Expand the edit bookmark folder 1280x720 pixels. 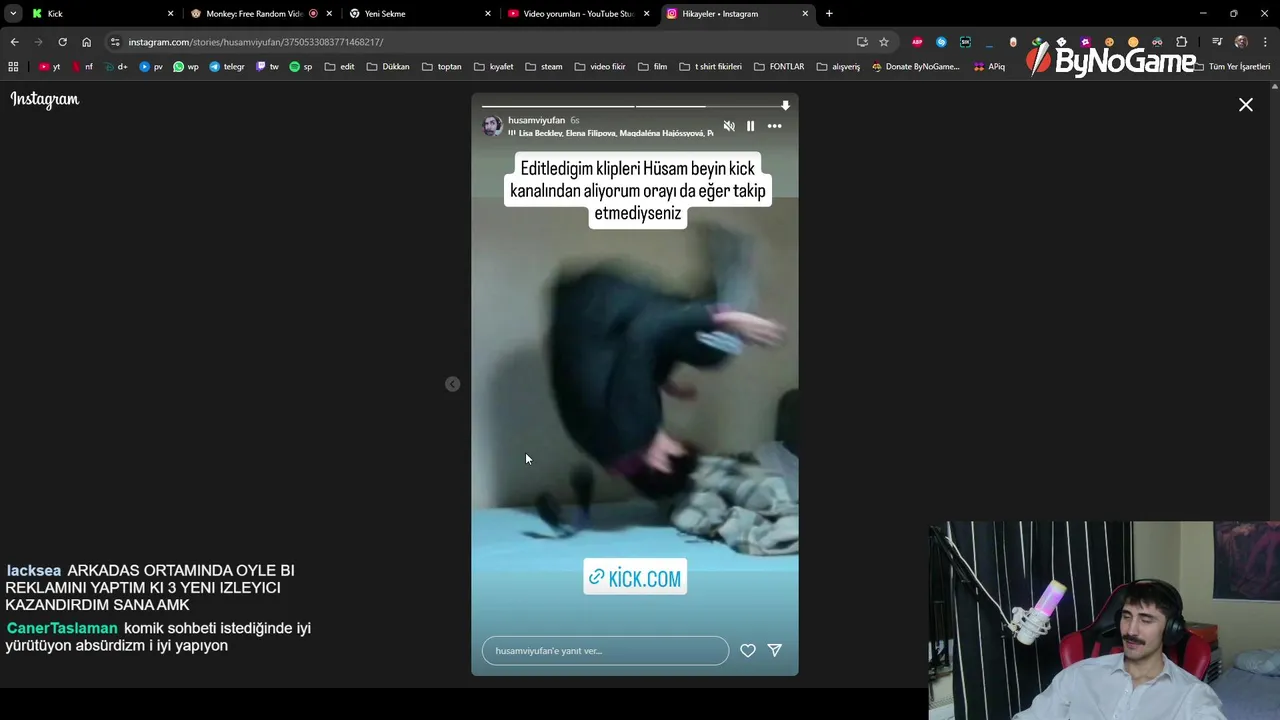[x=340, y=67]
